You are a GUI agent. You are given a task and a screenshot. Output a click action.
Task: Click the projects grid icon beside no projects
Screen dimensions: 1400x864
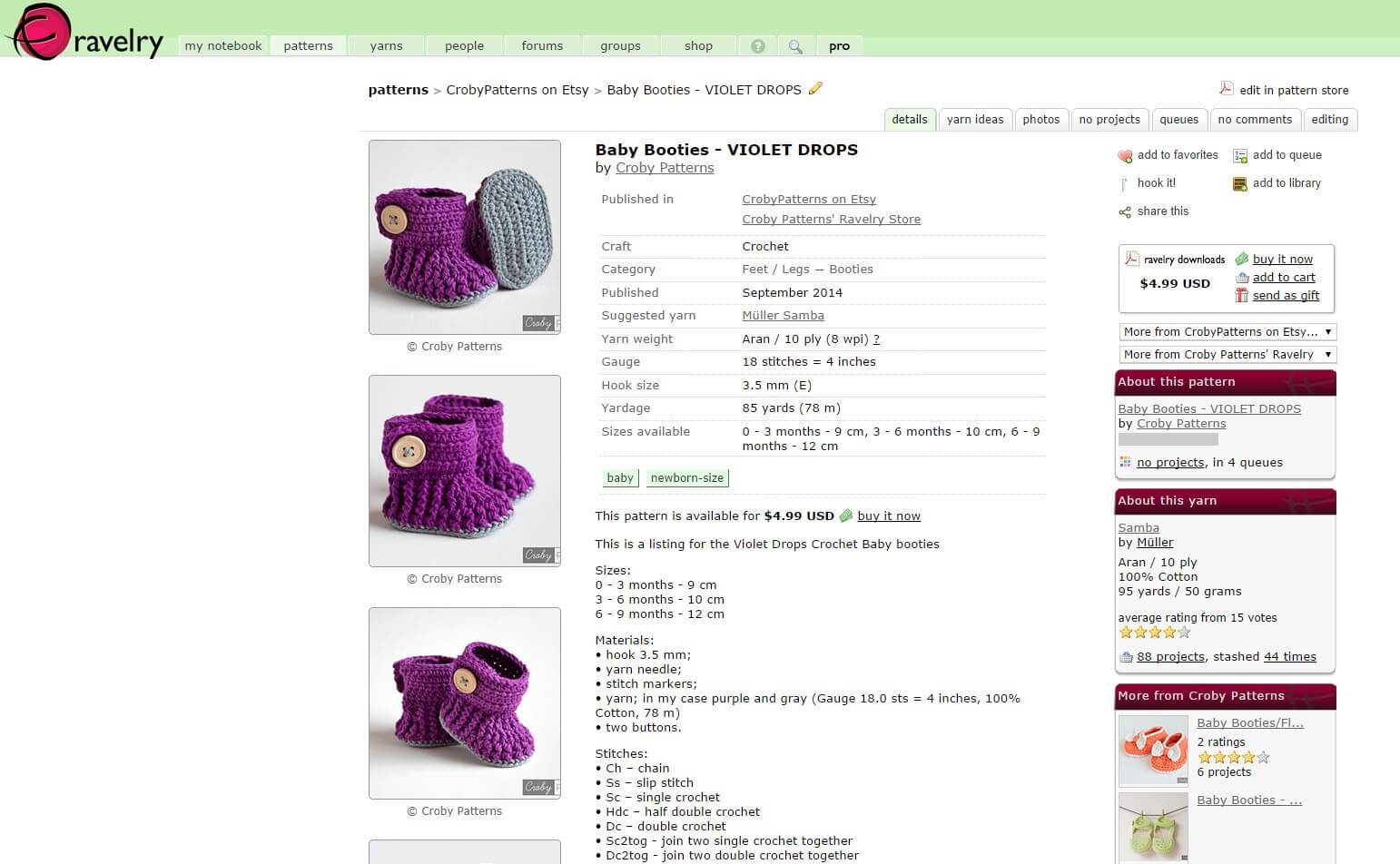coord(1126,462)
